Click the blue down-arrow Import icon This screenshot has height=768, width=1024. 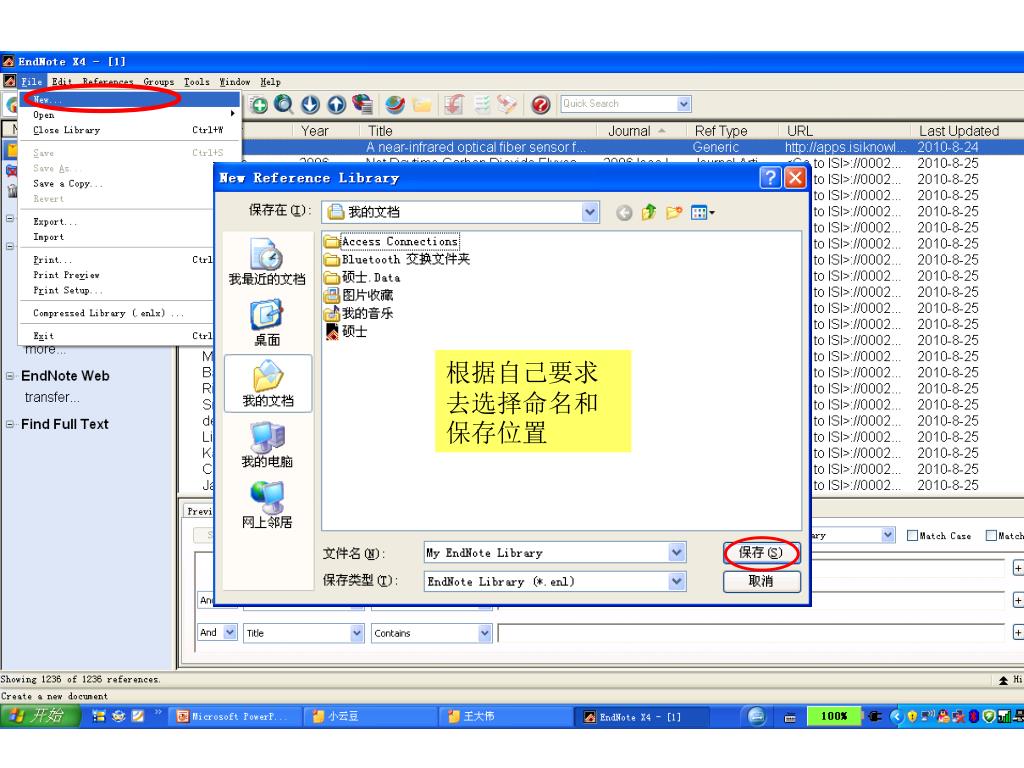pyautogui.click(x=310, y=104)
